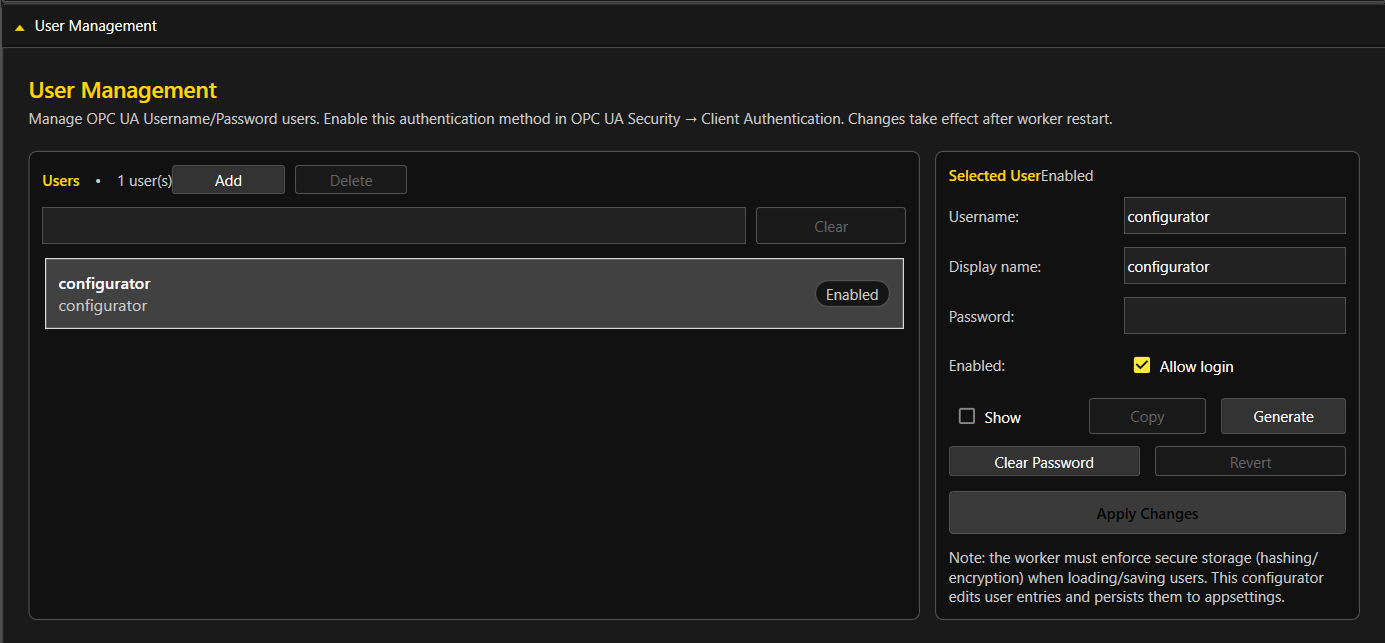Uncheck the Allow login checkbox
Image resolution: width=1385 pixels, height=643 pixels.
point(1142,366)
